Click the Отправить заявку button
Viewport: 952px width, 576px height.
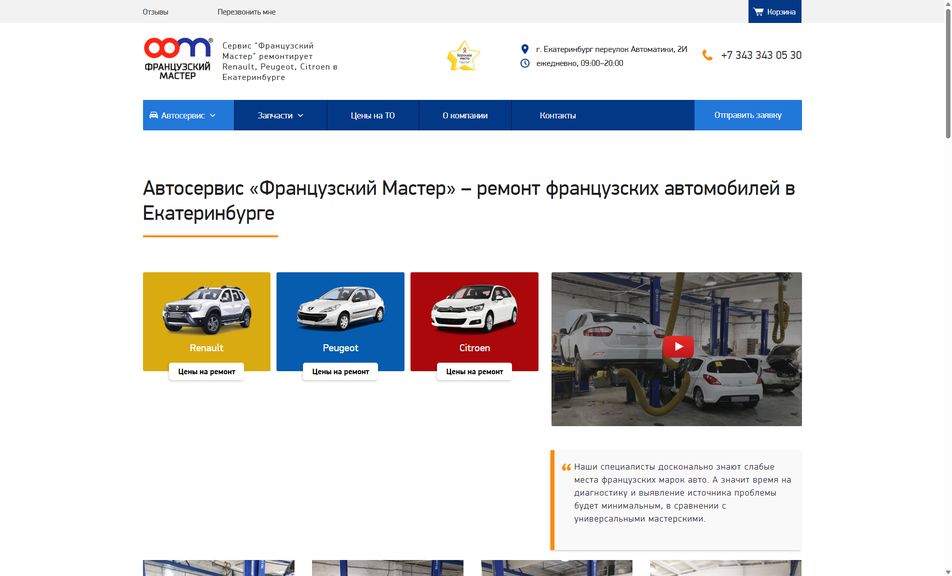point(748,115)
